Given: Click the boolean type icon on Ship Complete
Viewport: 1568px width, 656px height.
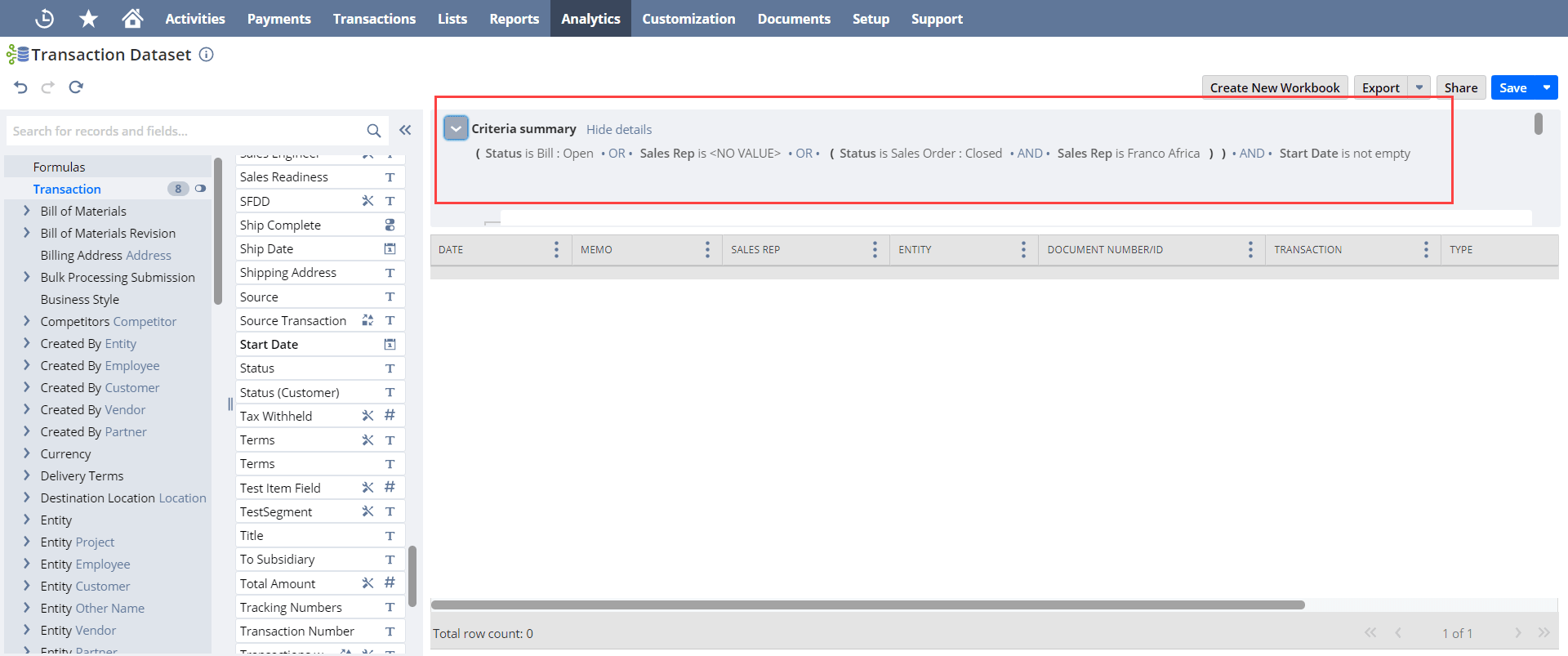Looking at the screenshot, I should click(x=390, y=225).
